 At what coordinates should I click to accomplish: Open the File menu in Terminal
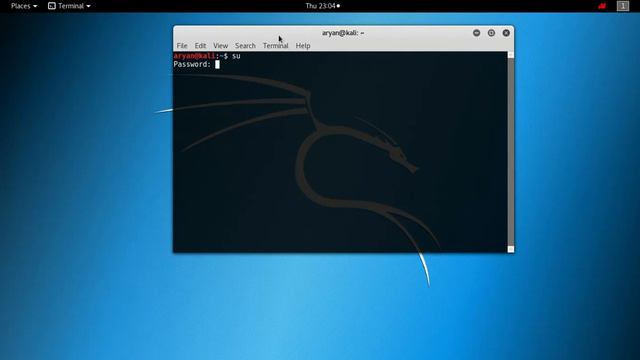pos(182,46)
